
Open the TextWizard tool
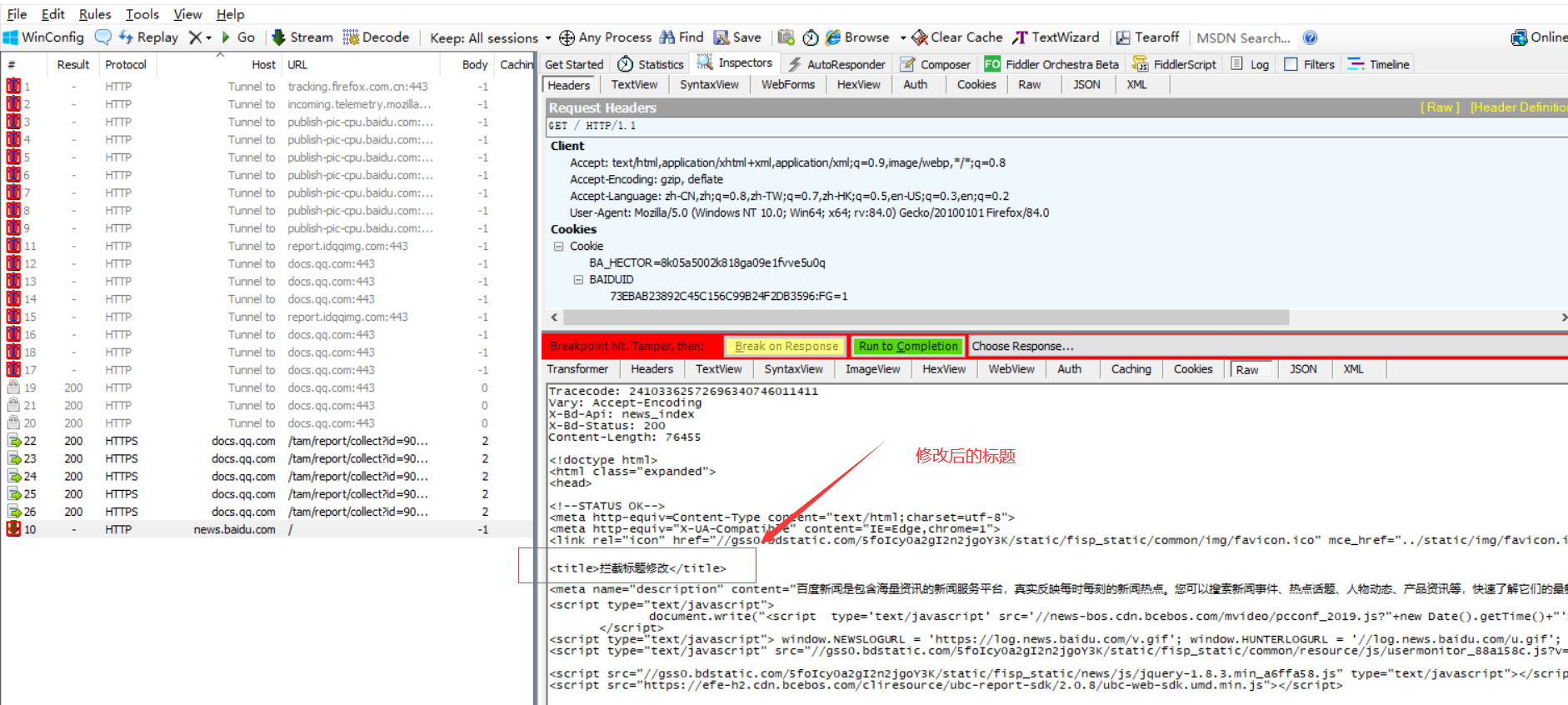click(x=1056, y=37)
